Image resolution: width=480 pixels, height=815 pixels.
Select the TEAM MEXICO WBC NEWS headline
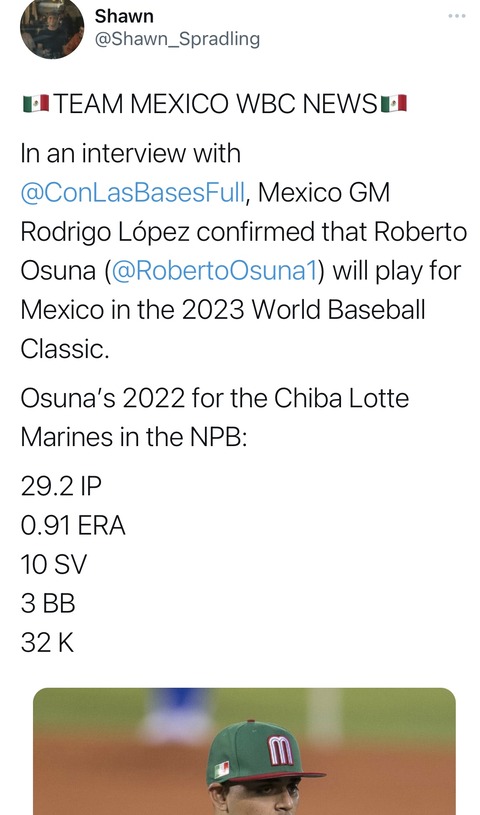215,103
